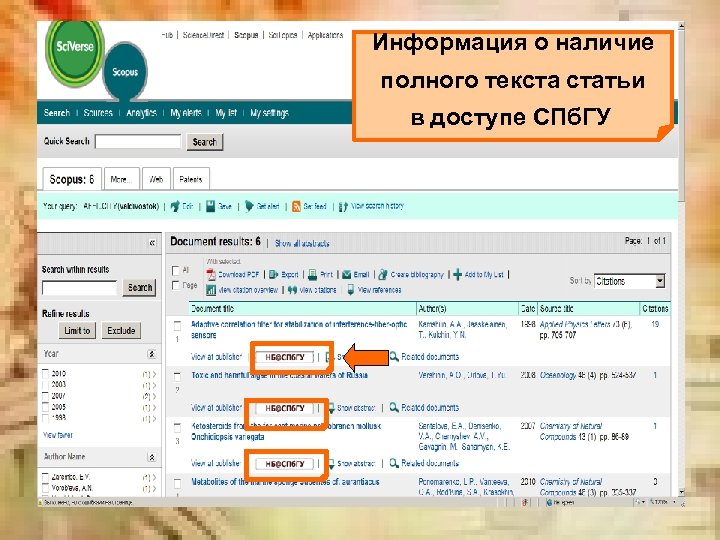This screenshot has width=720, height=540.
Task: Click the Quick Search button
Action: 204,142
